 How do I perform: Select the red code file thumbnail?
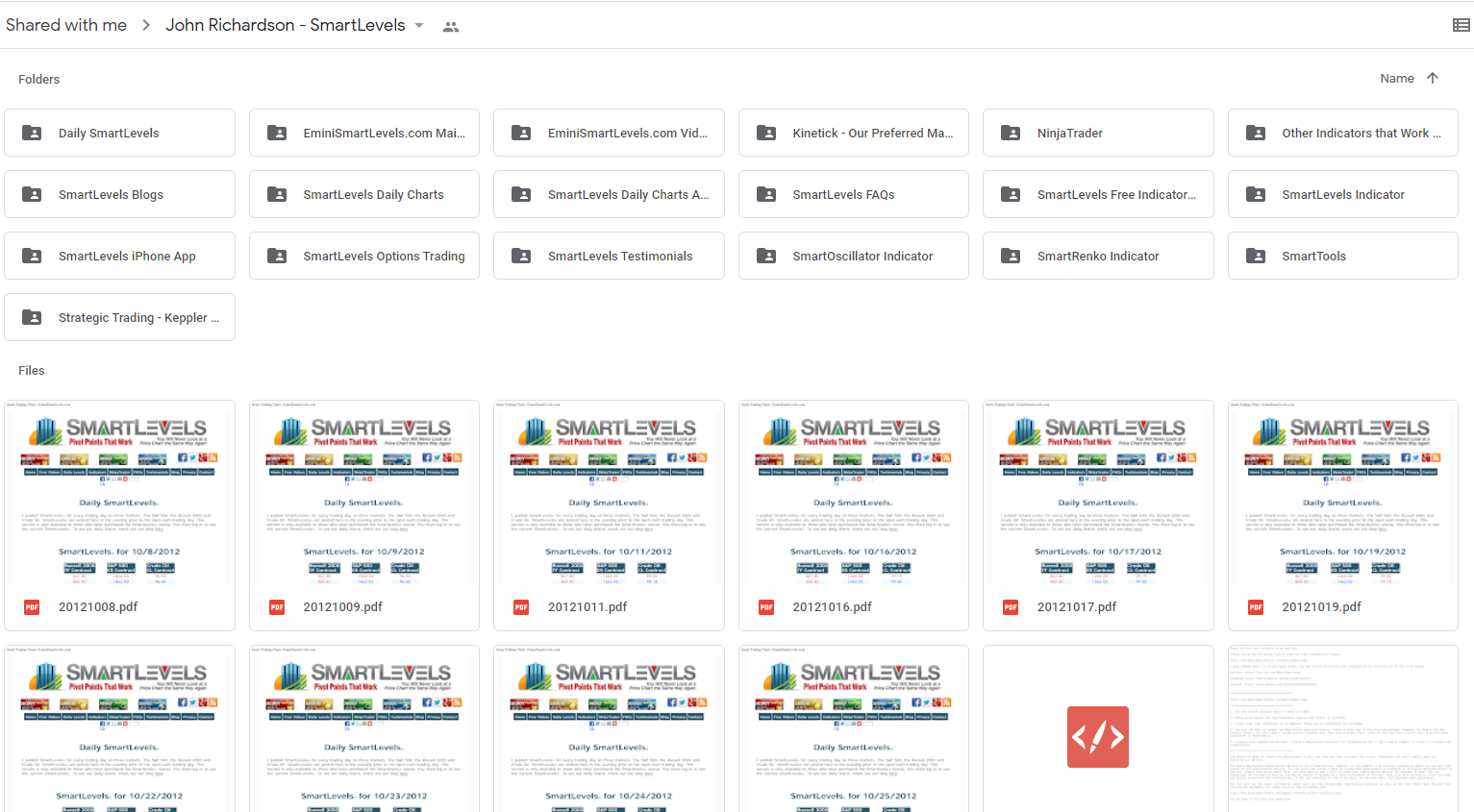(1098, 728)
